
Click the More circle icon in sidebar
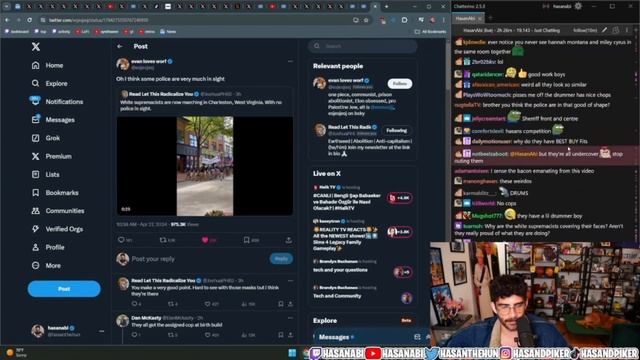click(36, 265)
